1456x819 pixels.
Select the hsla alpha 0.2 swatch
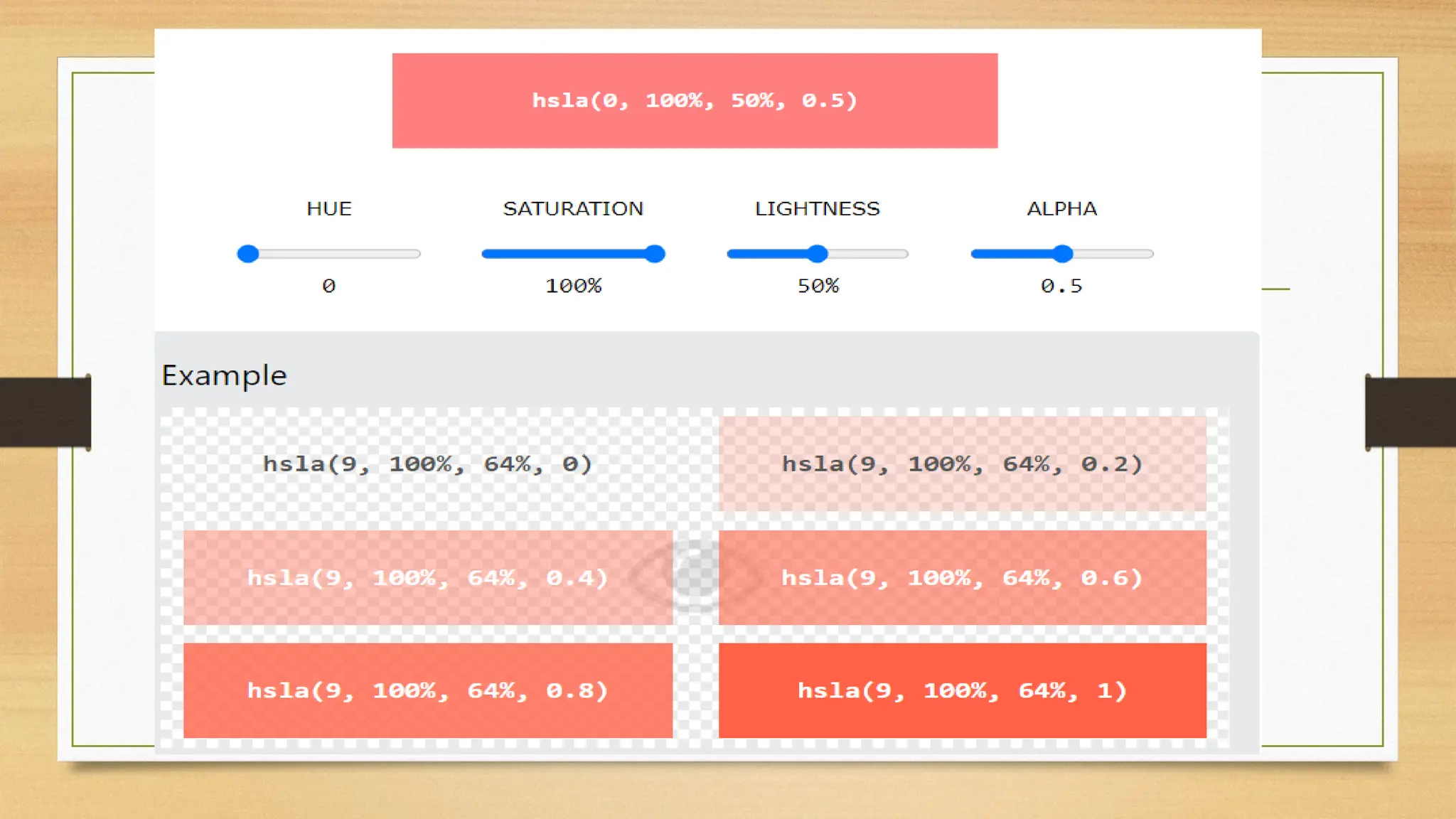962,464
